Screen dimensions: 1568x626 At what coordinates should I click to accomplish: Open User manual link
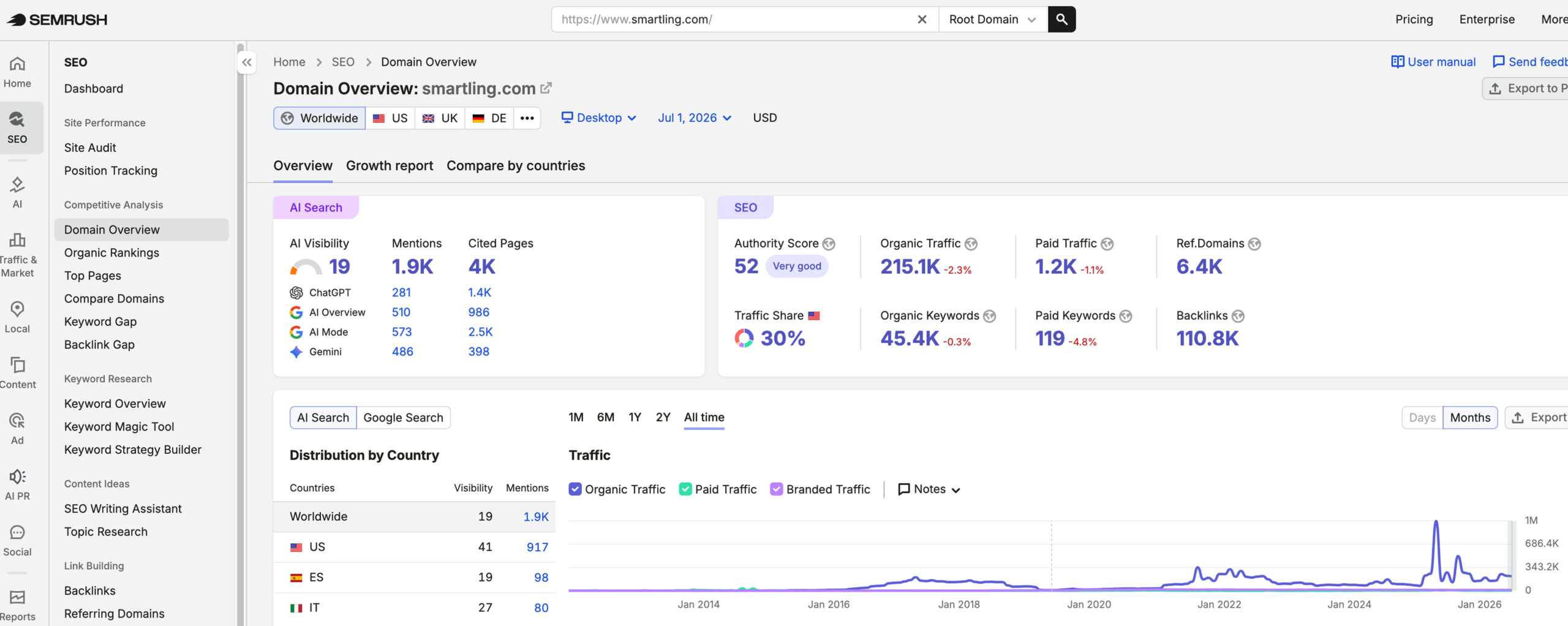point(1433,62)
